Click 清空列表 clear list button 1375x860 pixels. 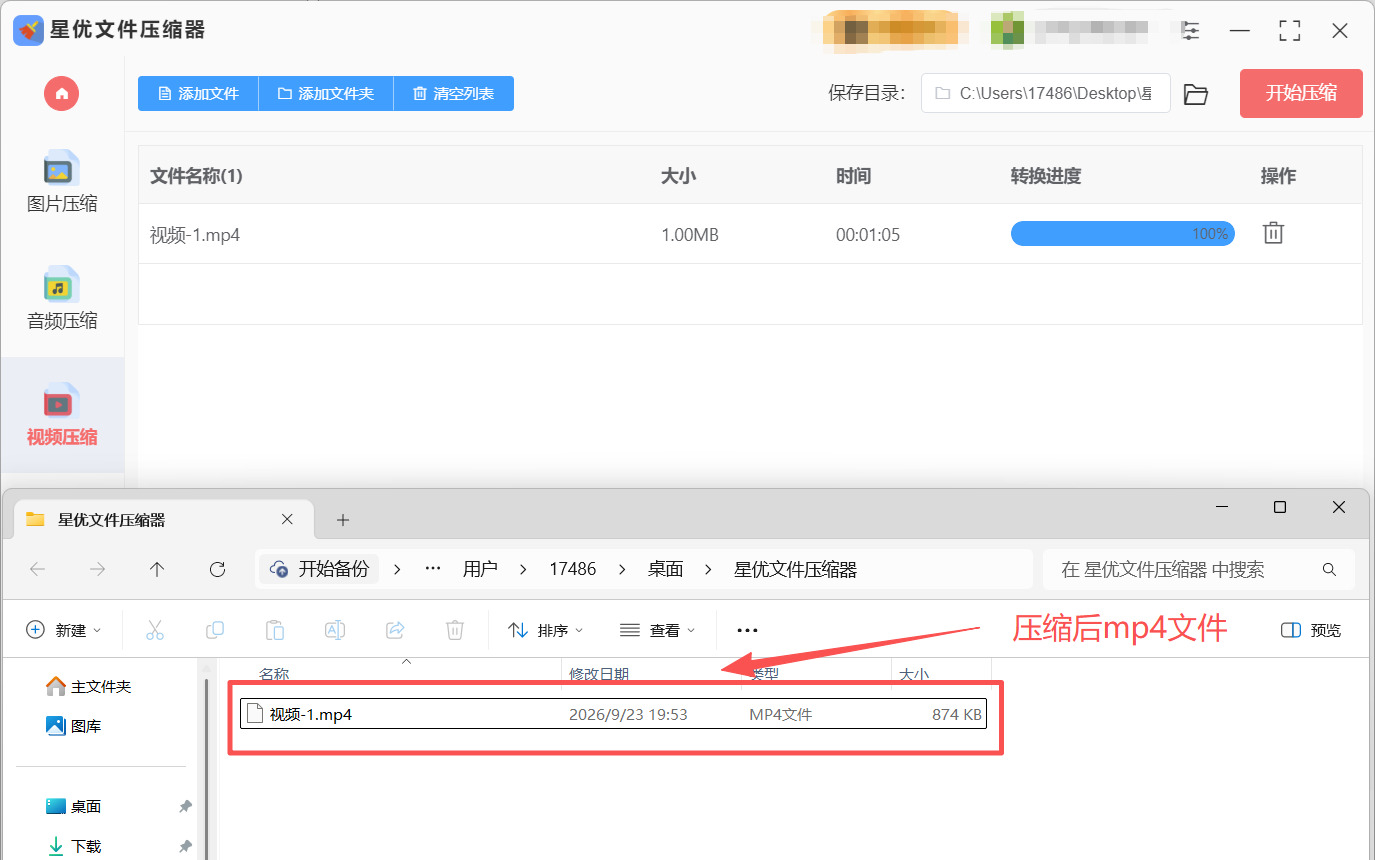pyautogui.click(x=454, y=93)
